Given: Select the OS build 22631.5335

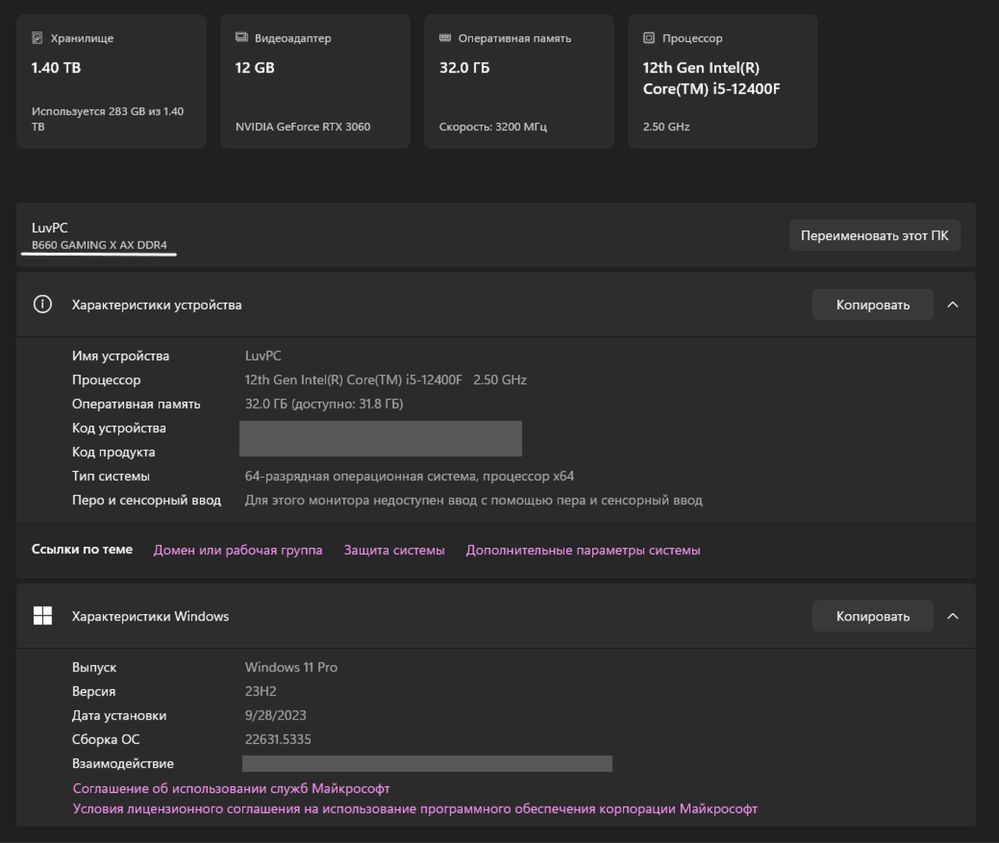Looking at the screenshot, I should coord(278,739).
